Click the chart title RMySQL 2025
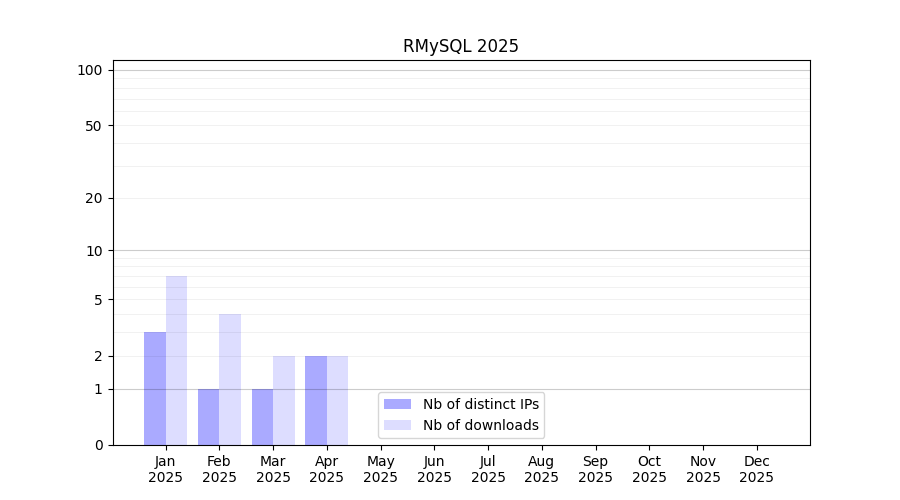This screenshot has width=900, height=500. point(460,46)
